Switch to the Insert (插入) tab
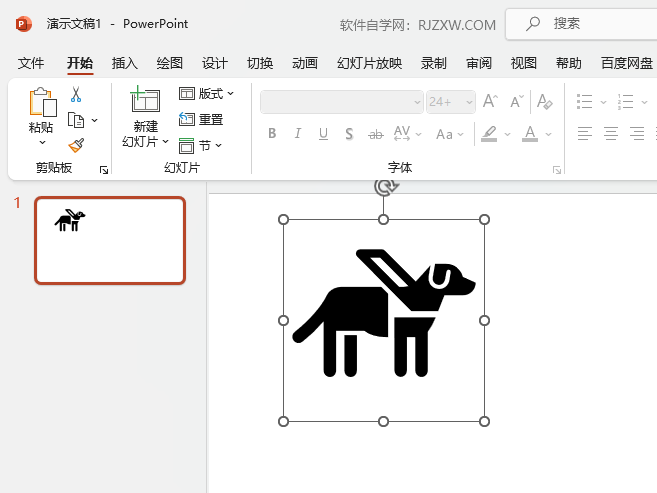657x493 pixels. tap(125, 63)
